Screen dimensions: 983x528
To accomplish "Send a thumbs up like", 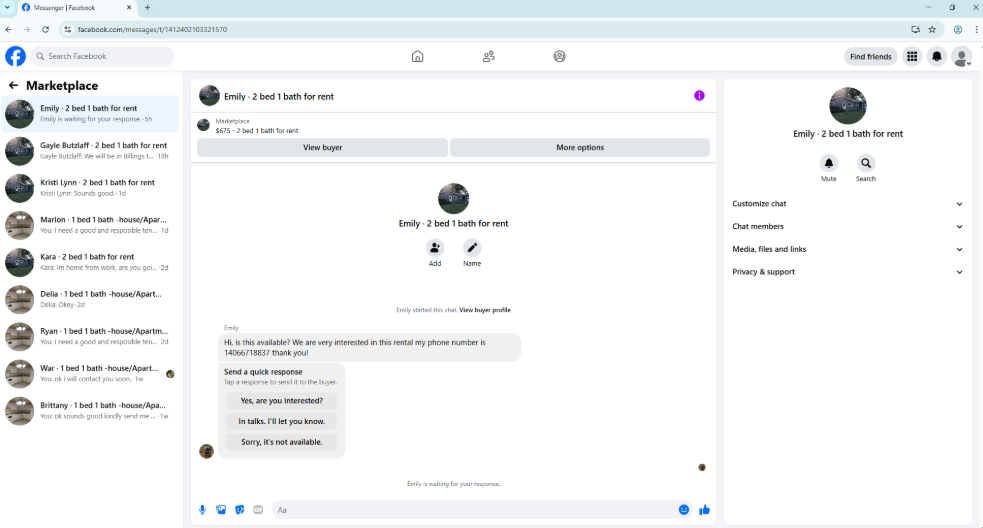I will (704, 510).
